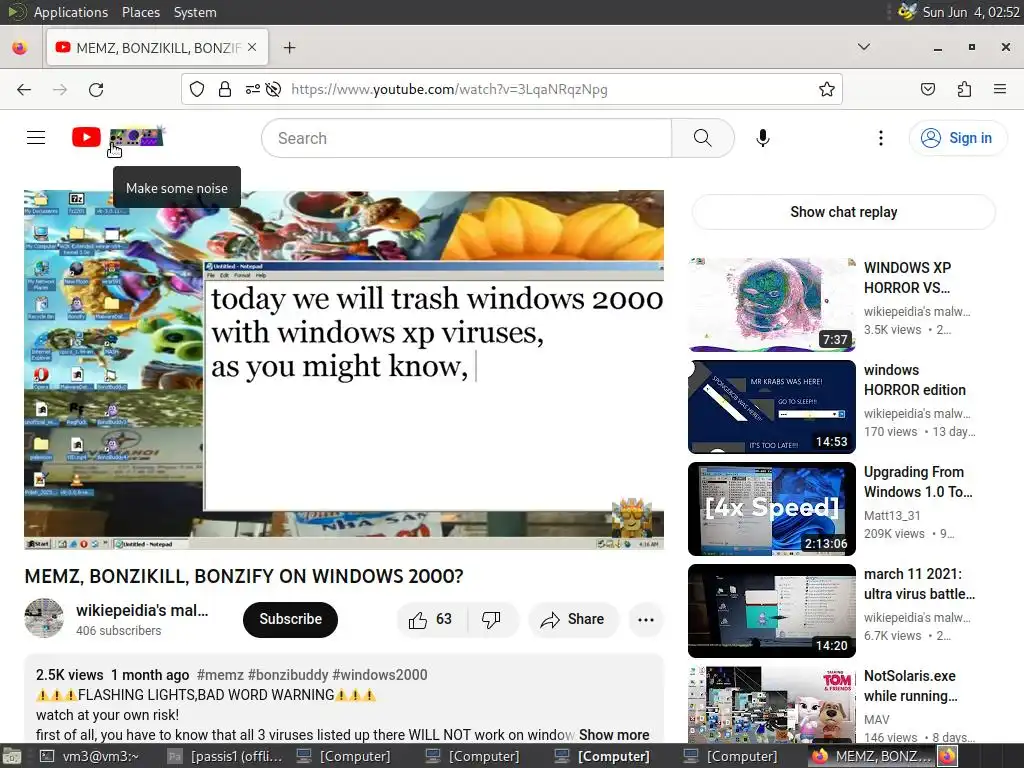Screen dimensions: 1024x768
Task: Click the video title MEMZ, BONZIKILL heading
Action: (x=244, y=576)
